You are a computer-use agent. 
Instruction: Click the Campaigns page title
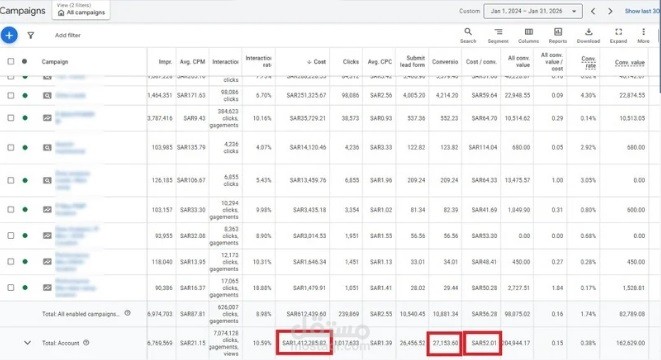click(22, 11)
